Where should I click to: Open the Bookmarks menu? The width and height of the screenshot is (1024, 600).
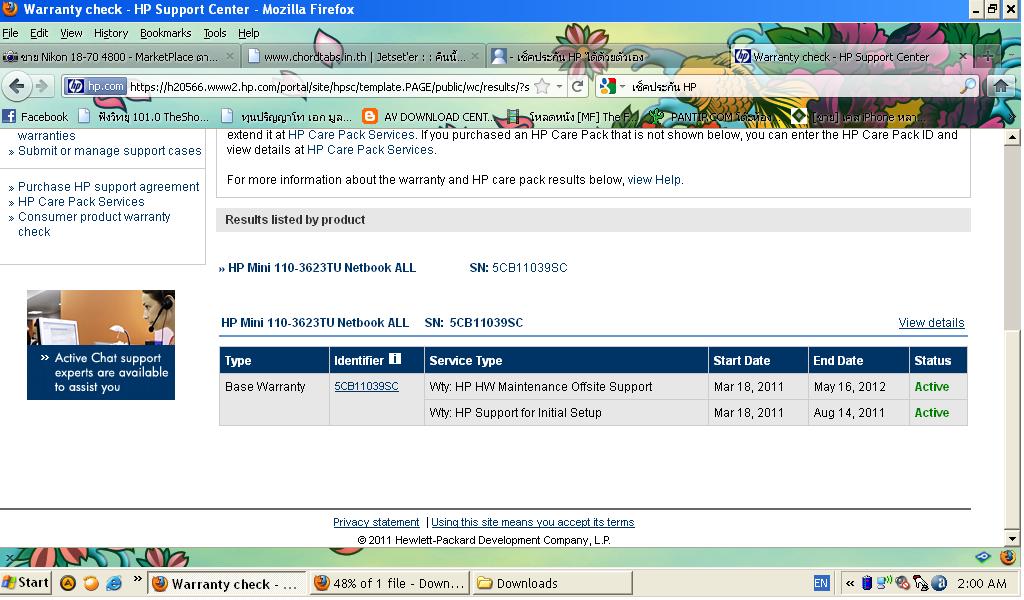pos(165,33)
